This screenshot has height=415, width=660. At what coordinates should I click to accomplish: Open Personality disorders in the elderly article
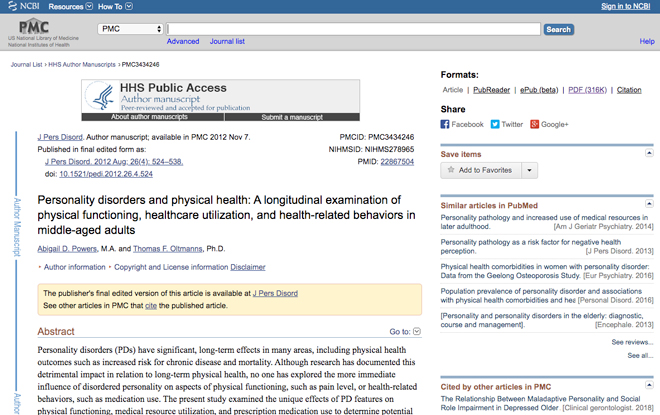tap(542, 320)
